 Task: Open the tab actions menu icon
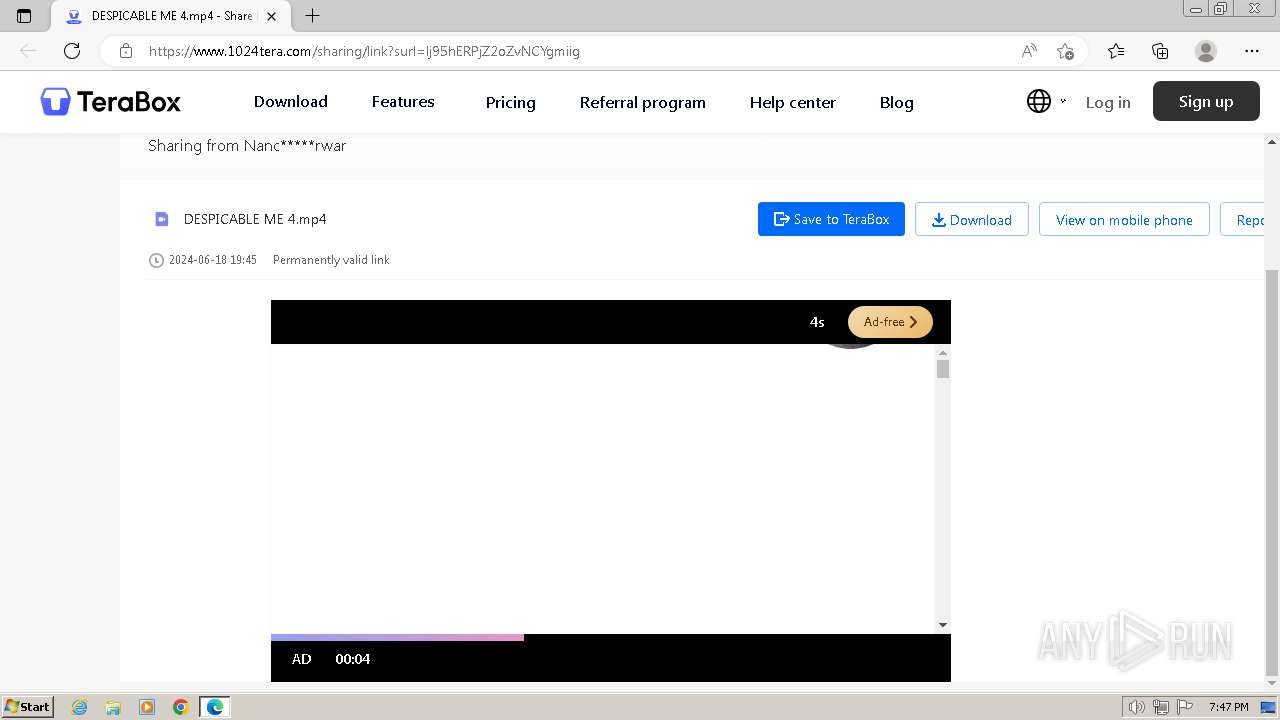[x=24, y=16]
